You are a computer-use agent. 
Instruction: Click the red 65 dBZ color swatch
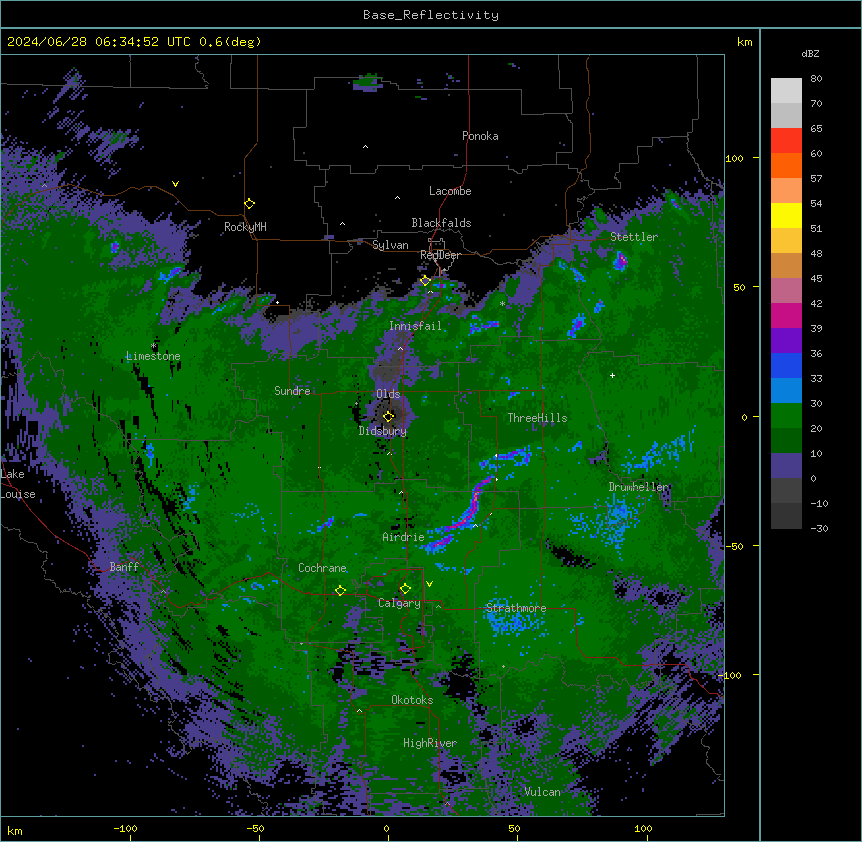click(x=786, y=141)
